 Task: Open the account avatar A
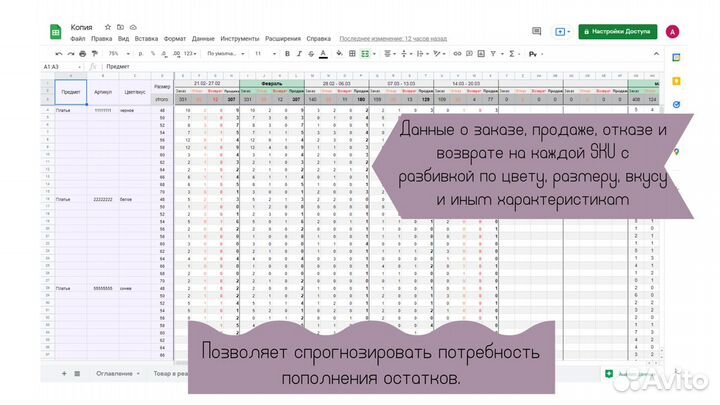673,32
